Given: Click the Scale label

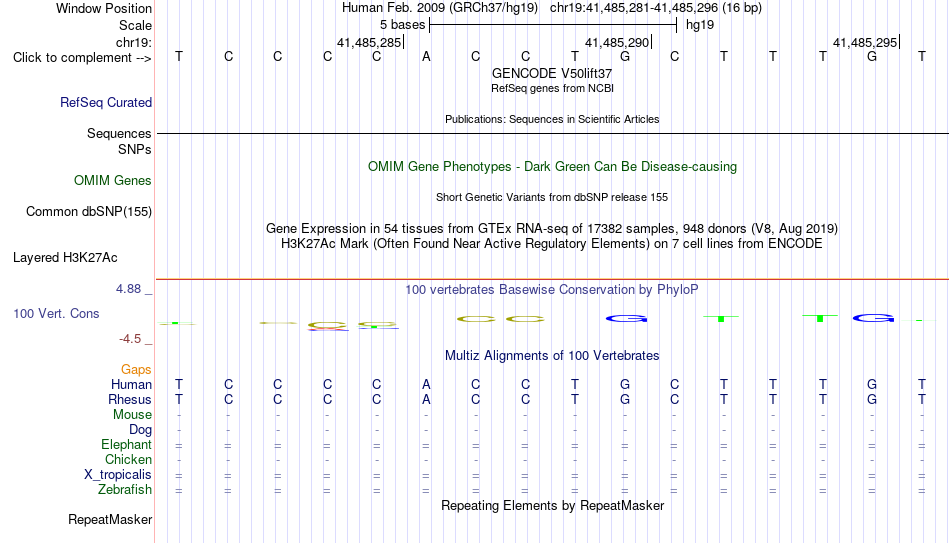Looking at the screenshot, I should (x=135, y=25).
